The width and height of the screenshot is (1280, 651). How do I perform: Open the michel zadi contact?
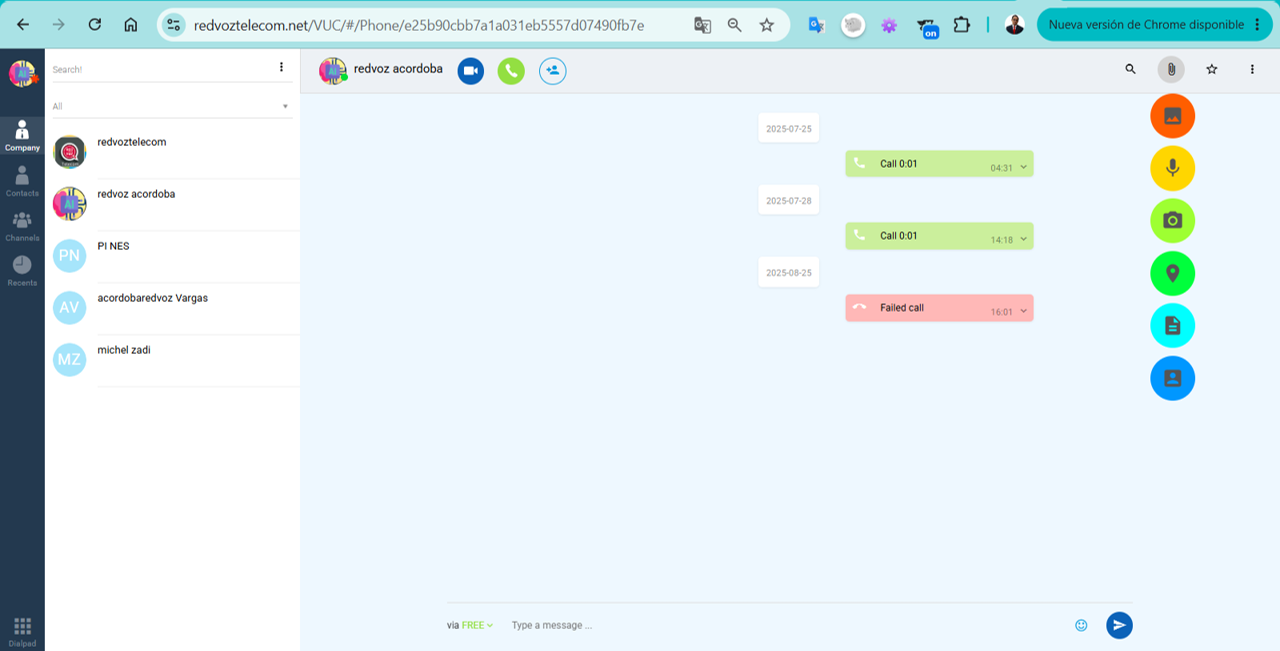click(172, 361)
